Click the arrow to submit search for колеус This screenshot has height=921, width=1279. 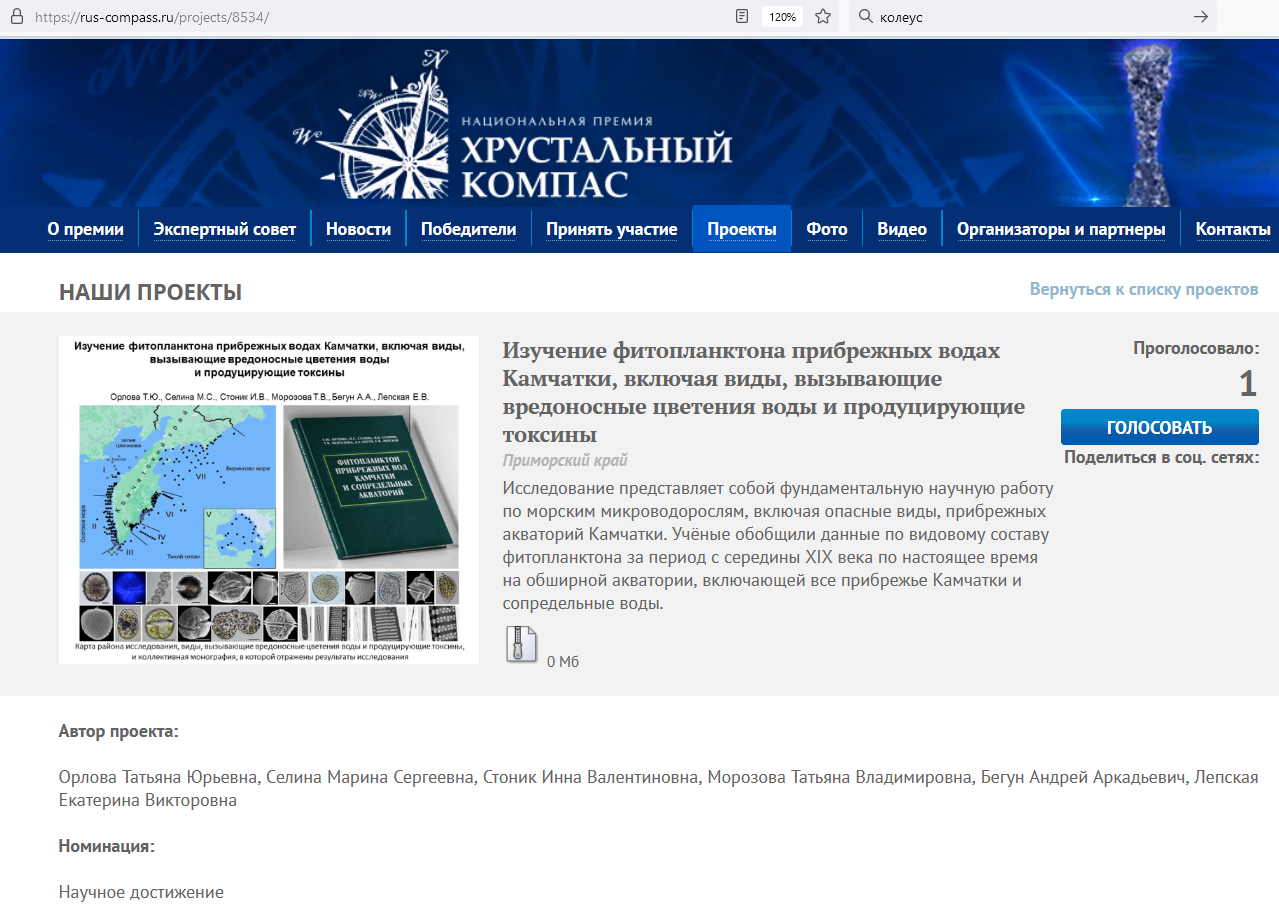(x=1199, y=16)
